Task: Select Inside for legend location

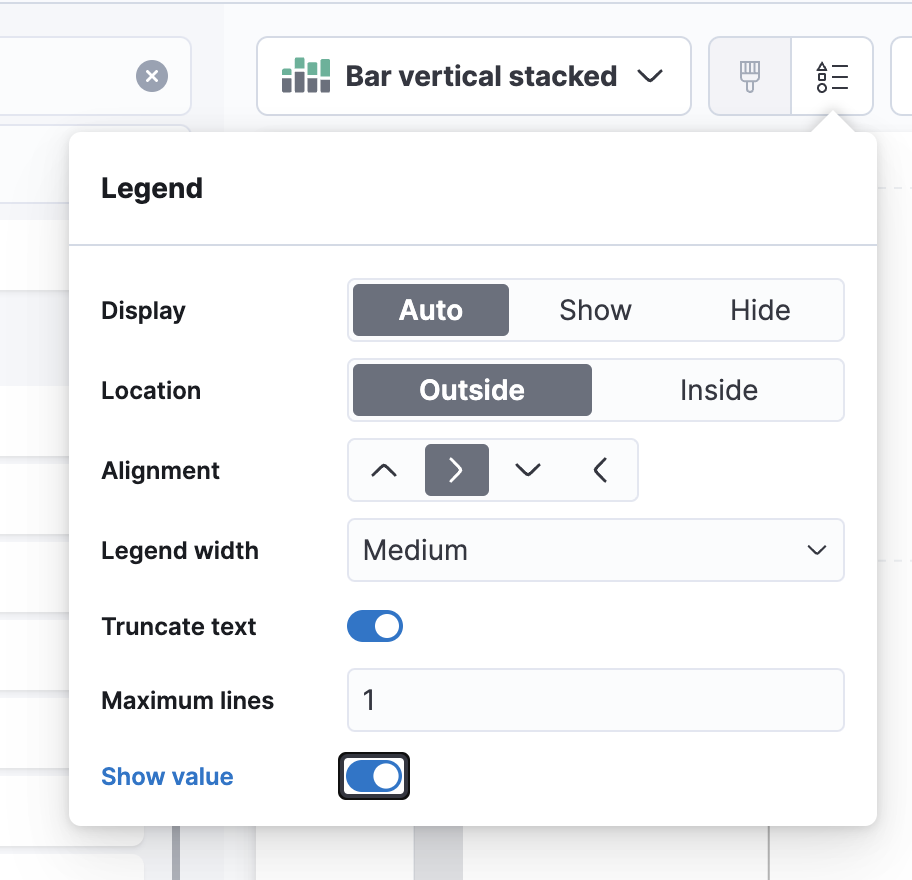Action: pyautogui.click(x=719, y=390)
